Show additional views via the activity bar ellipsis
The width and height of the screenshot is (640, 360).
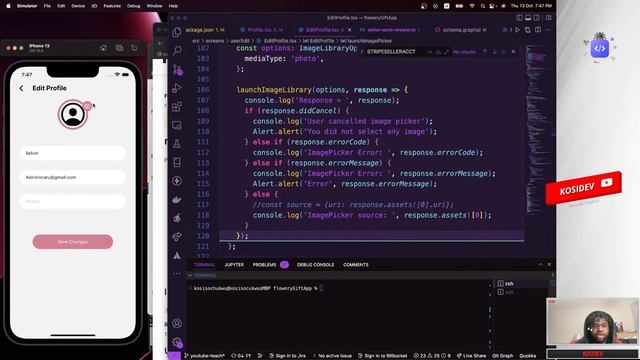coord(177,273)
